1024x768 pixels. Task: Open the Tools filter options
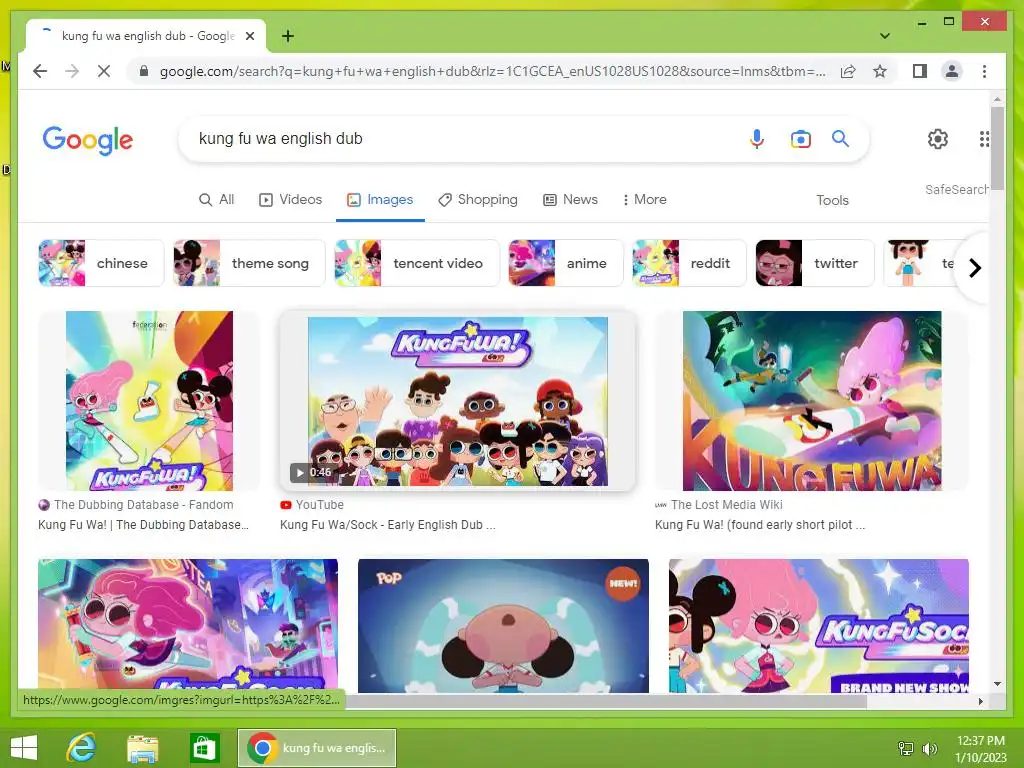pos(832,200)
